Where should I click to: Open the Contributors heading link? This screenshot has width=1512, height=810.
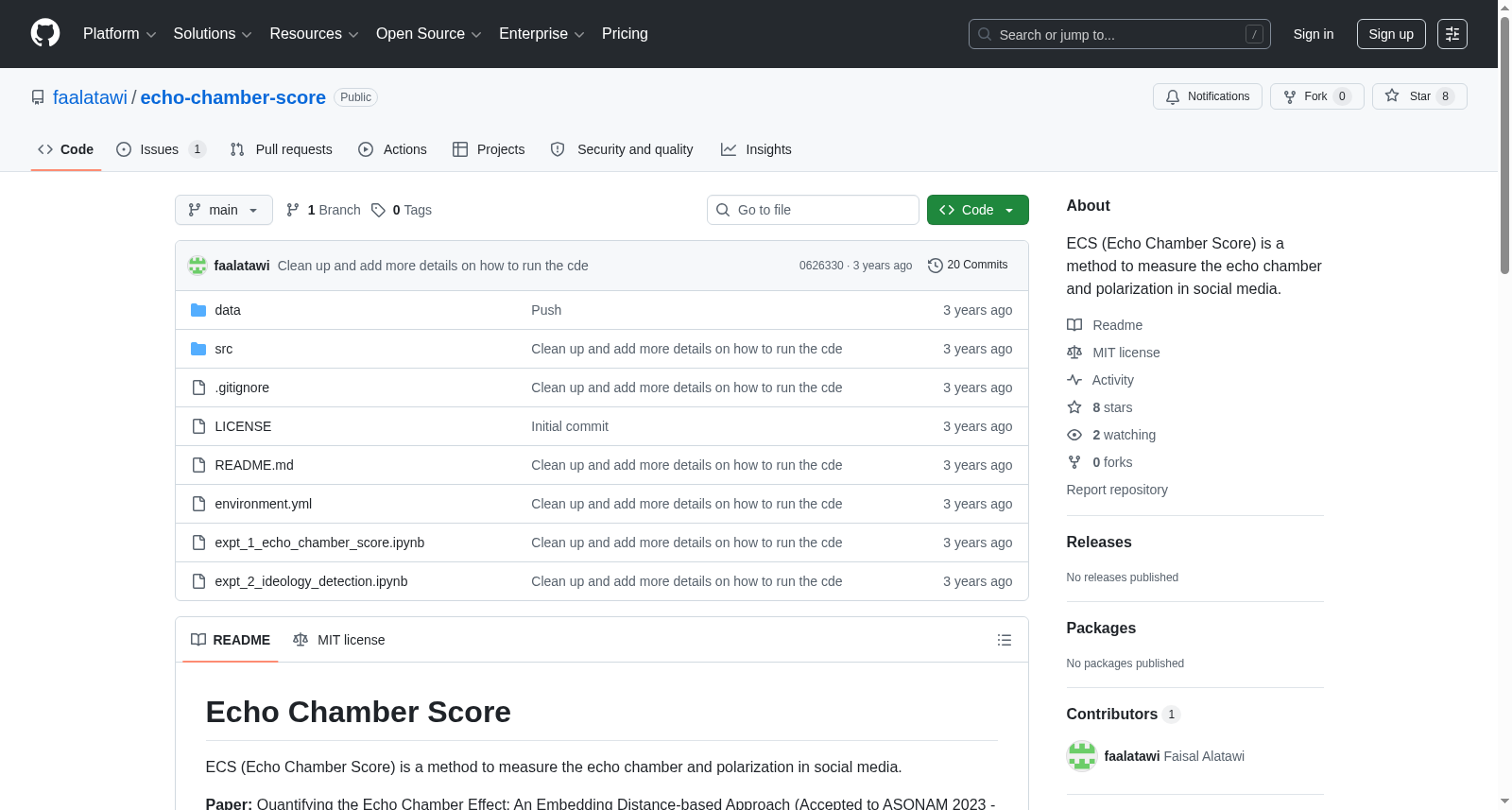(1124, 714)
